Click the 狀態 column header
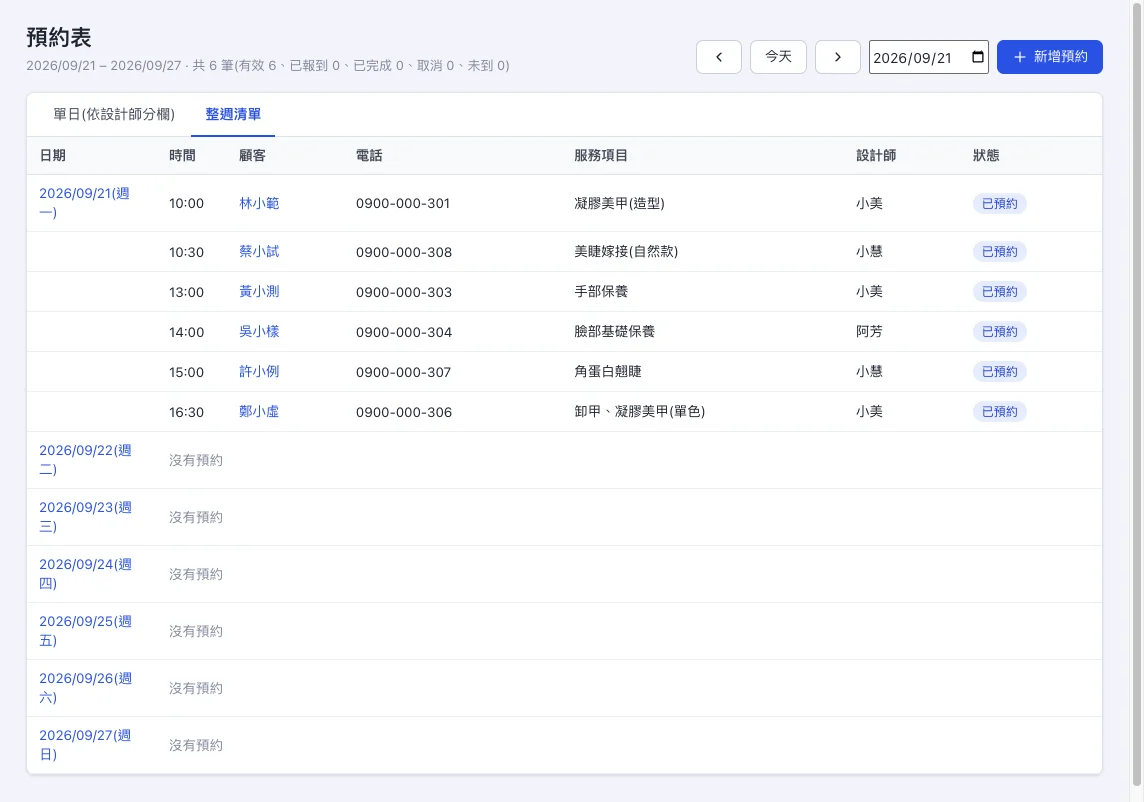 986,155
